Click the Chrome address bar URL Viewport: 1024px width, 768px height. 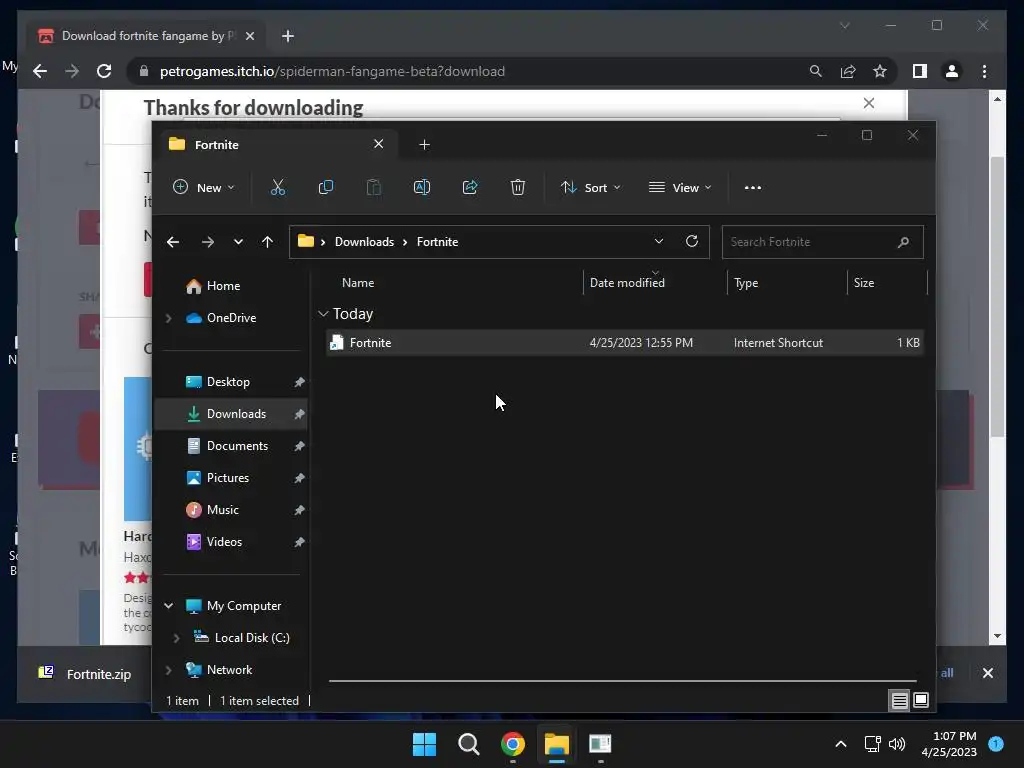click(x=332, y=71)
